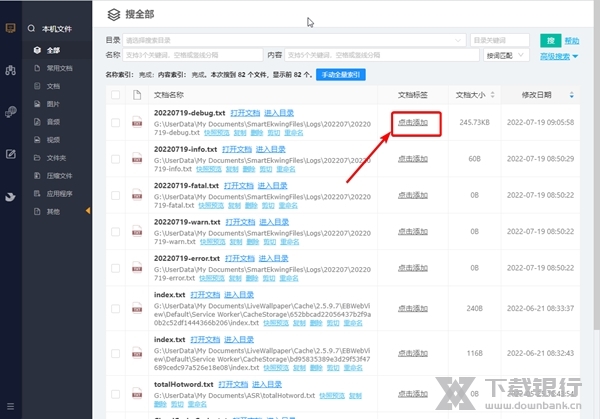Open the 按词匹配 match mode dropdown
Image resolution: width=600 pixels, height=419 pixels.
tap(506, 55)
